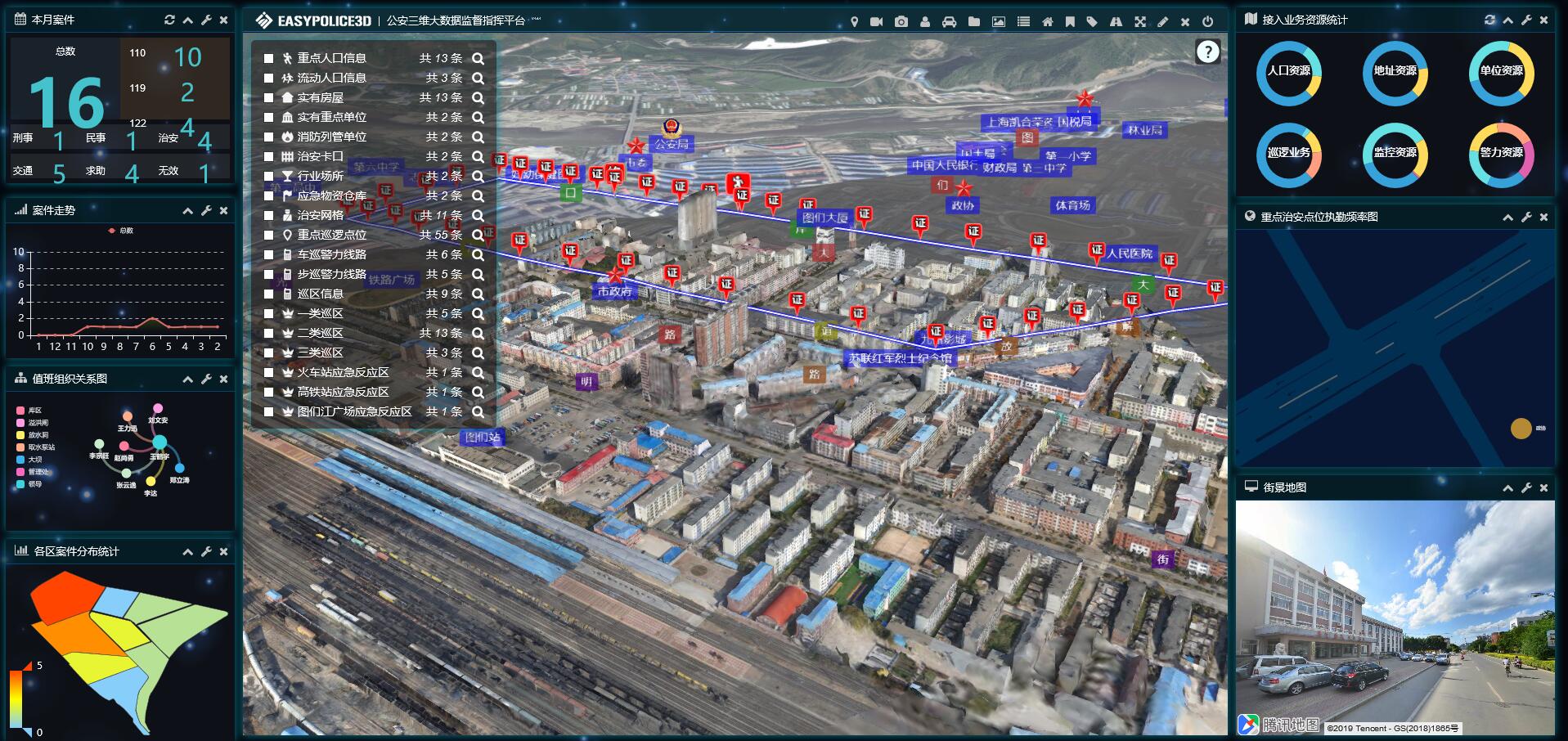Click the power icon in top toolbar
The height and width of the screenshot is (741, 1568).
click(1208, 22)
